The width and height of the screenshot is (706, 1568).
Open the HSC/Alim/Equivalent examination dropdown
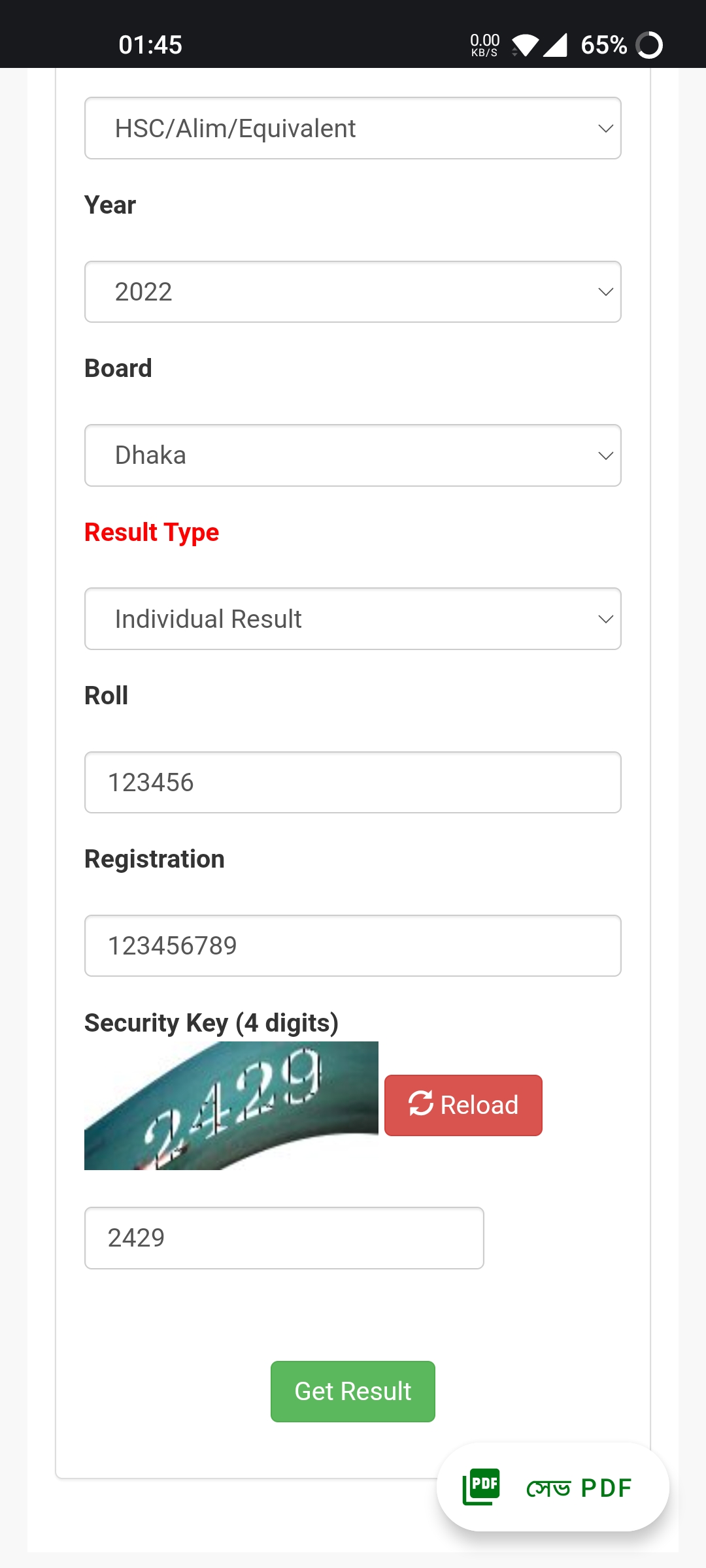353,128
